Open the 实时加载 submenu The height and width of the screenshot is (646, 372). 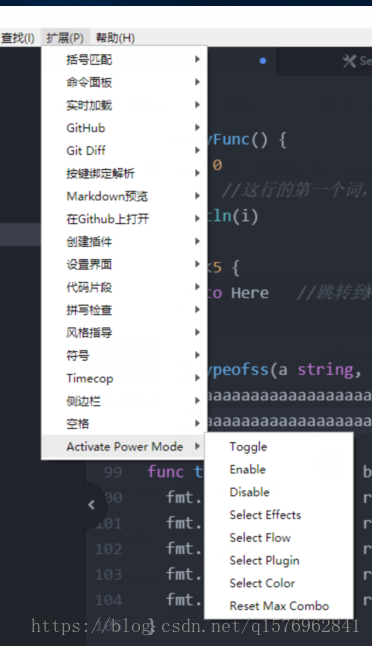(124, 105)
